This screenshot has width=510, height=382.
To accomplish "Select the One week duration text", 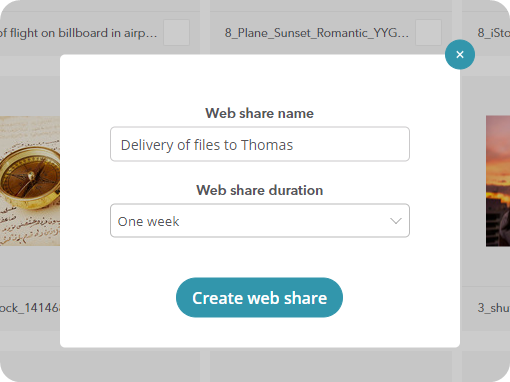I will tap(148, 221).
